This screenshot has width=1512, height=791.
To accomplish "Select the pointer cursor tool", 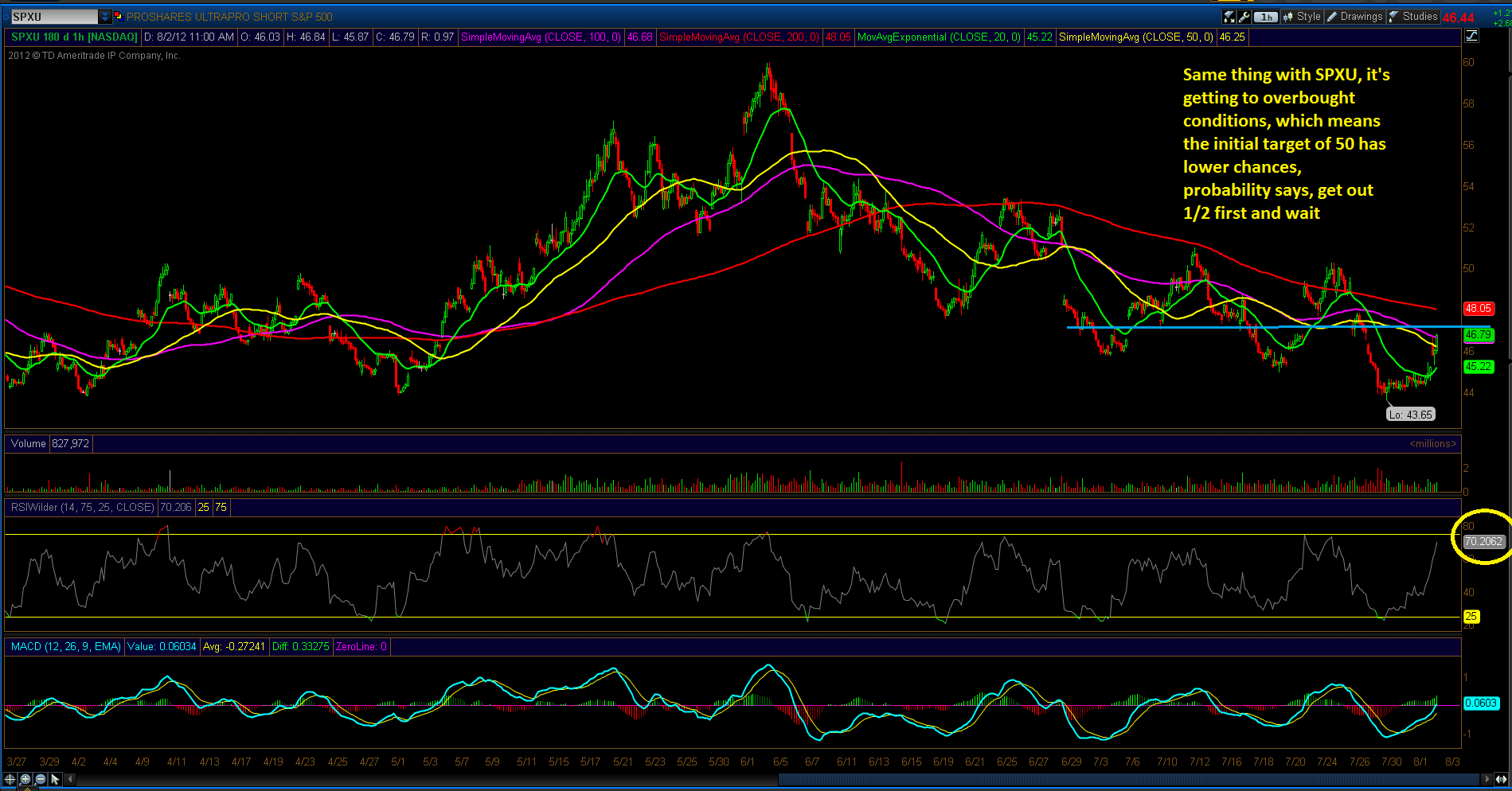I will (x=55, y=780).
